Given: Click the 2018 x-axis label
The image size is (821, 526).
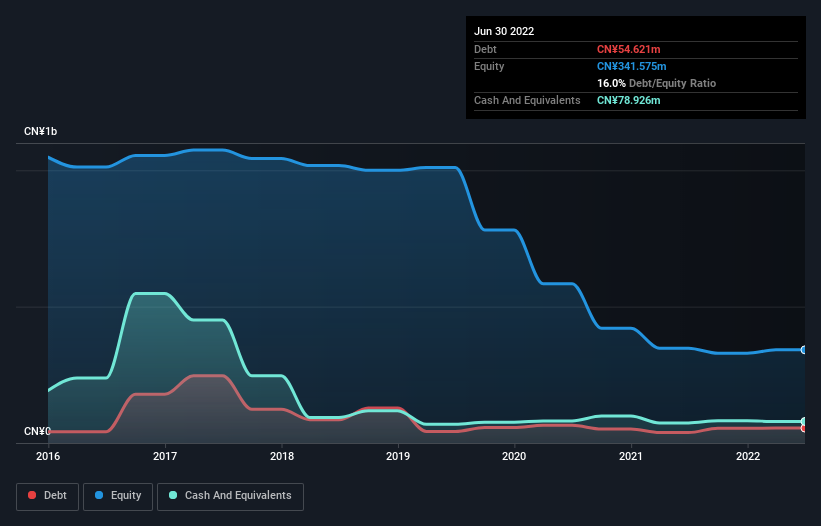Looking at the screenshot, I should 282,456.
